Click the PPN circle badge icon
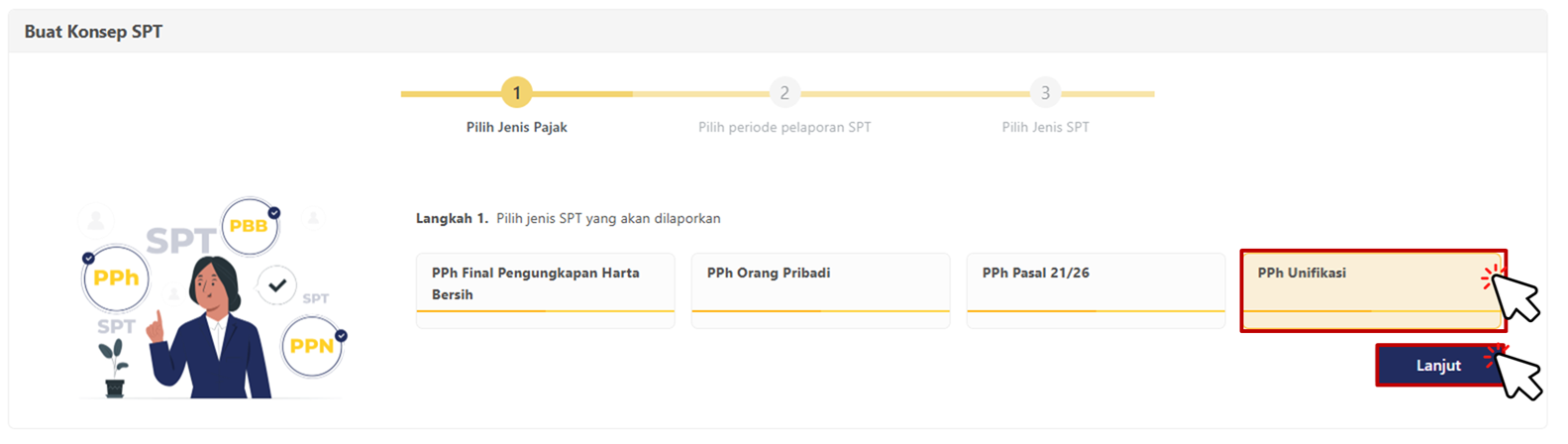The height and width of the screenshot is (444, 1568). point(312,347)
